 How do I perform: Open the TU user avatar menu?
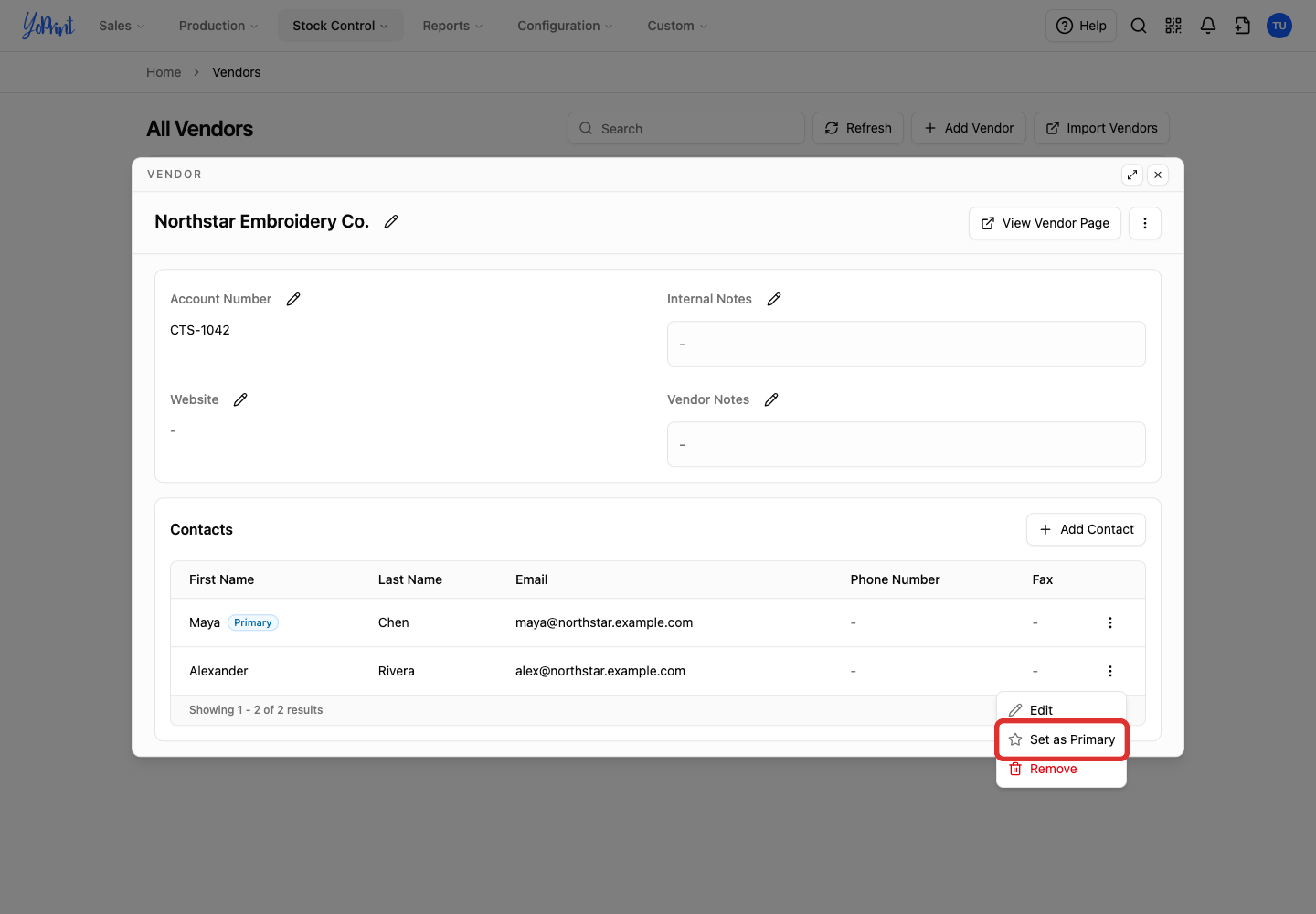(1279, 26)
